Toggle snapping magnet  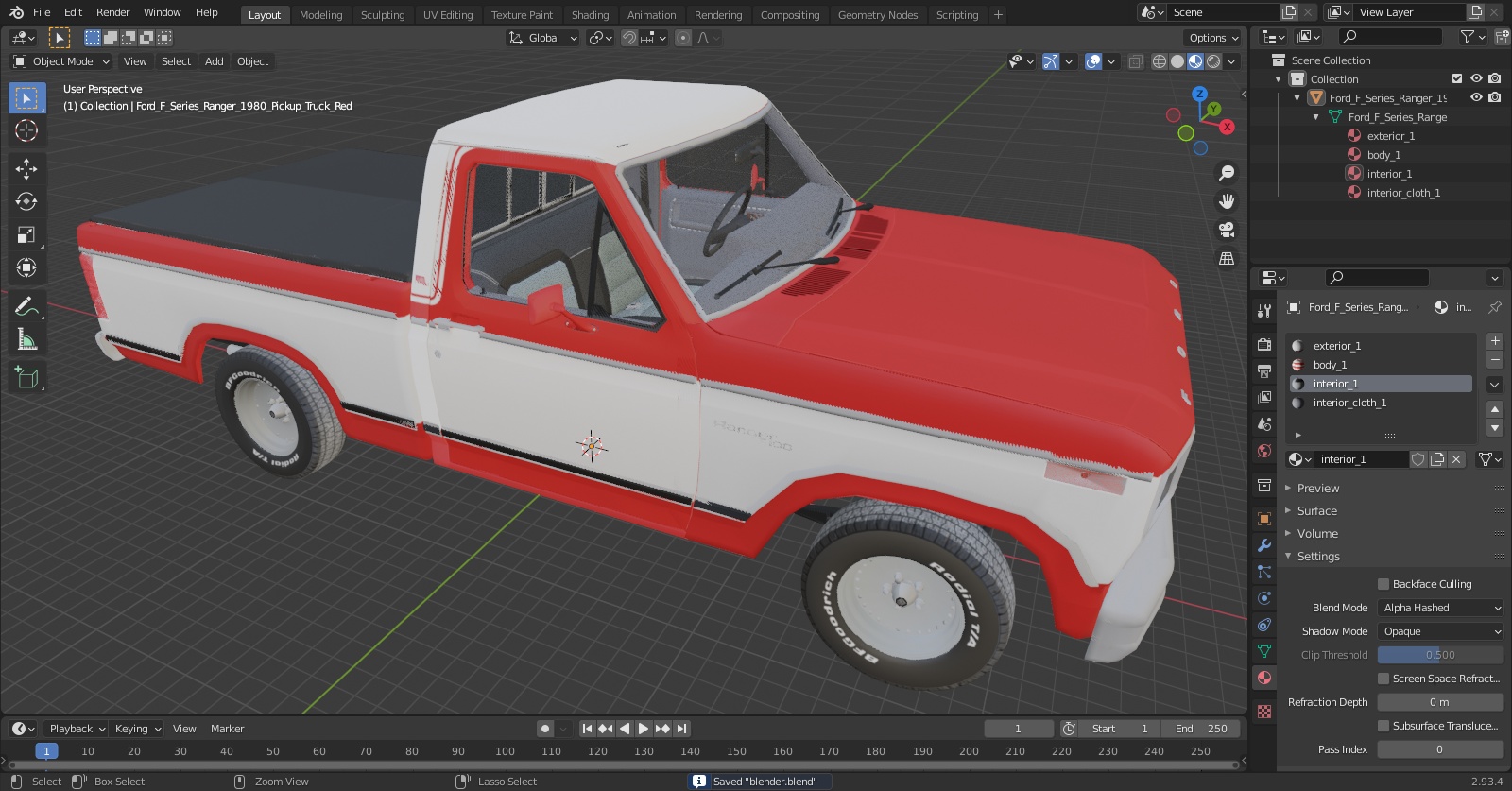pos(628,38)
